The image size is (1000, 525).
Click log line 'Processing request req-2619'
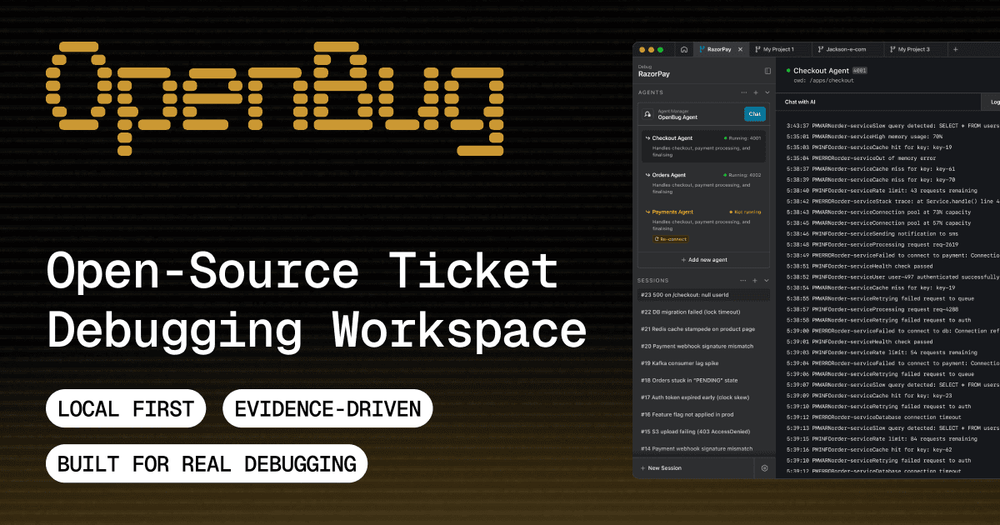[x=872, y=244]
